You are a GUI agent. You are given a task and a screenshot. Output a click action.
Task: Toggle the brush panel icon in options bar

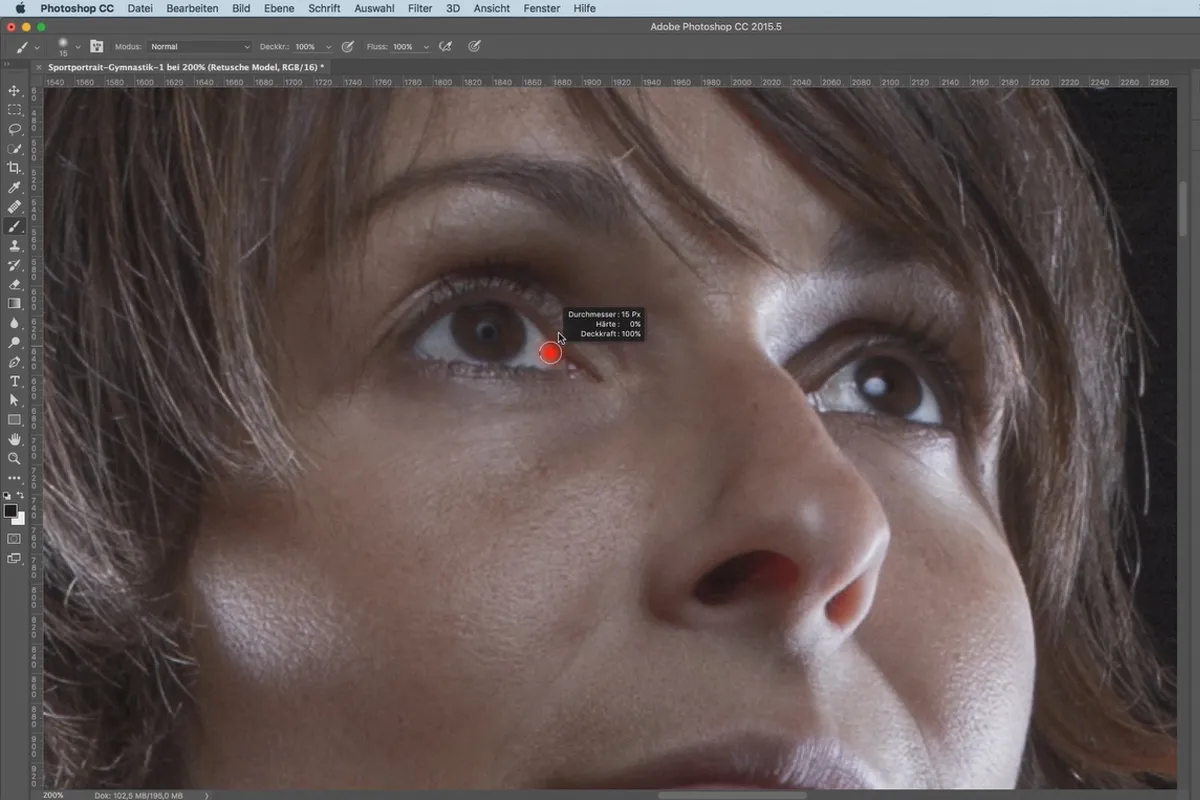tap(97, 47)
